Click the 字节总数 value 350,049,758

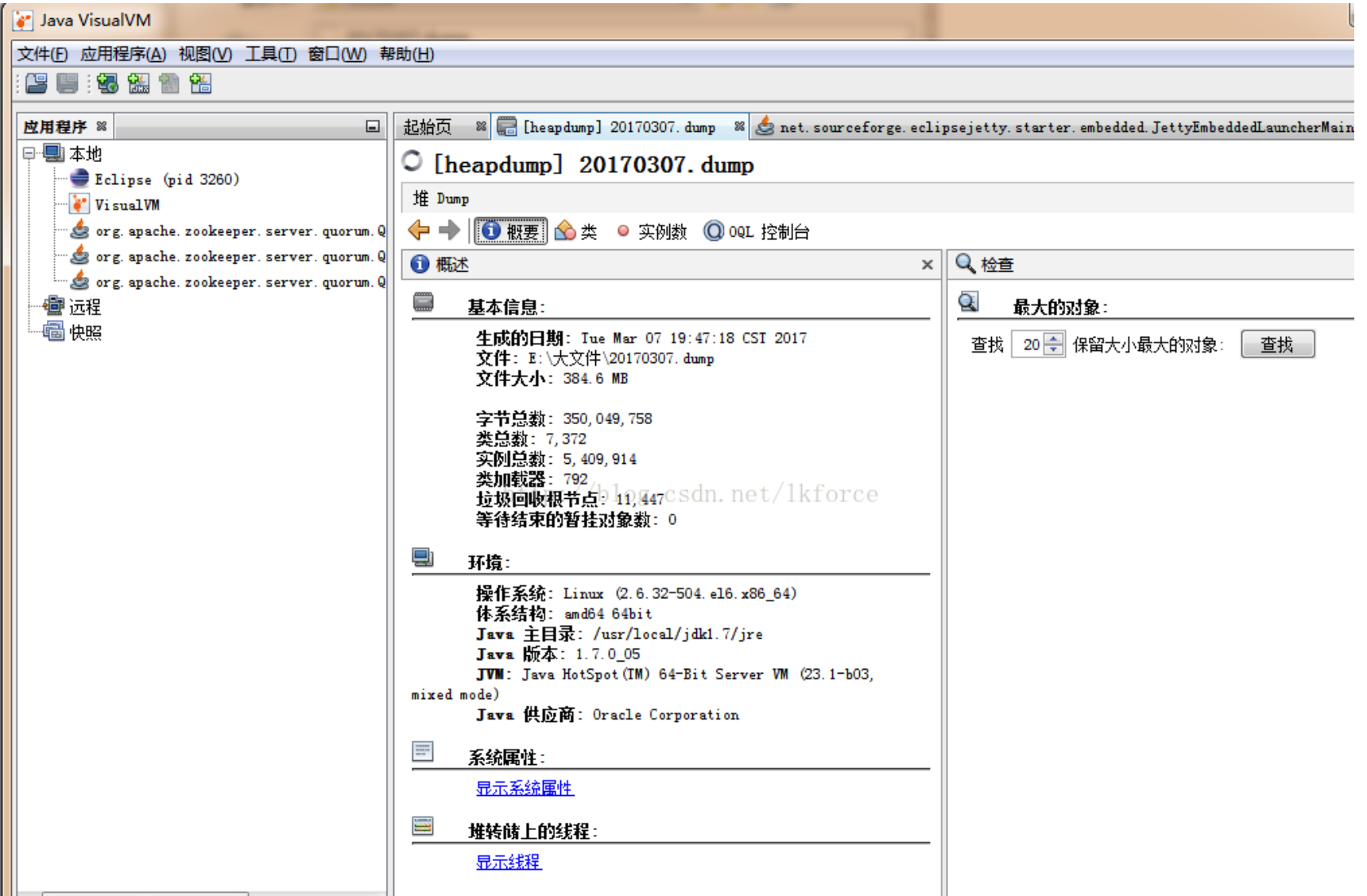607,419
